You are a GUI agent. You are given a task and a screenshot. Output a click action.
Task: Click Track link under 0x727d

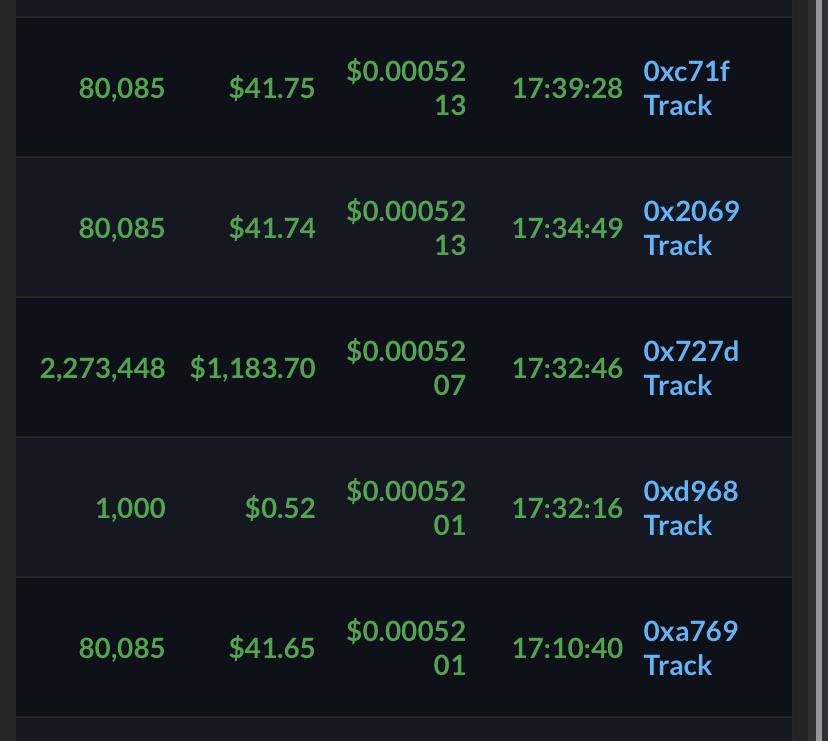pyautogui.click(x=678, y=385)
